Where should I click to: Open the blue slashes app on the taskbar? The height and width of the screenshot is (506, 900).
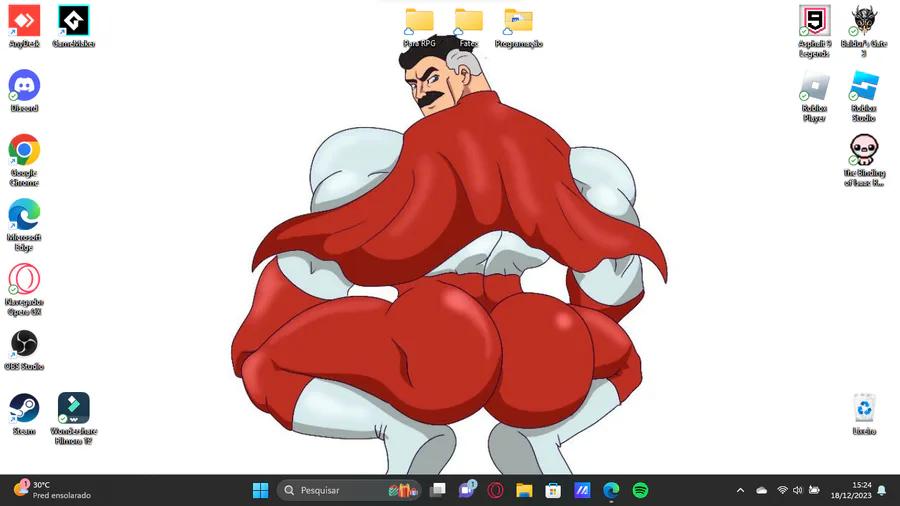[x=582, y=491]
